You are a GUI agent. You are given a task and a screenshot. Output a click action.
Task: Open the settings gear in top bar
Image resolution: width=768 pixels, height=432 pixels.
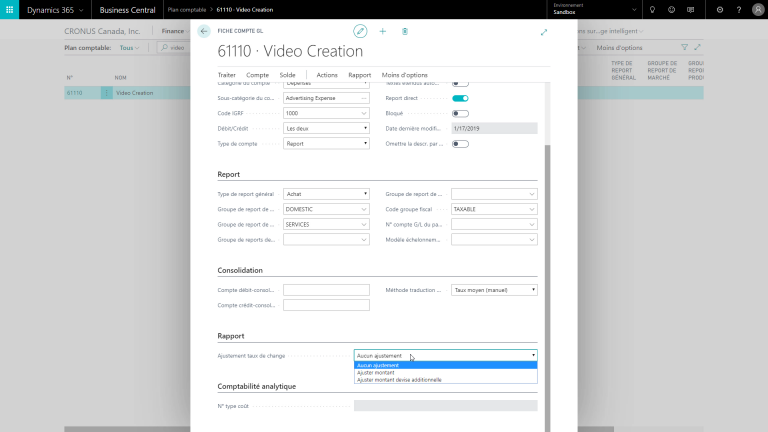pyautogui.click(x=719, y=9)
